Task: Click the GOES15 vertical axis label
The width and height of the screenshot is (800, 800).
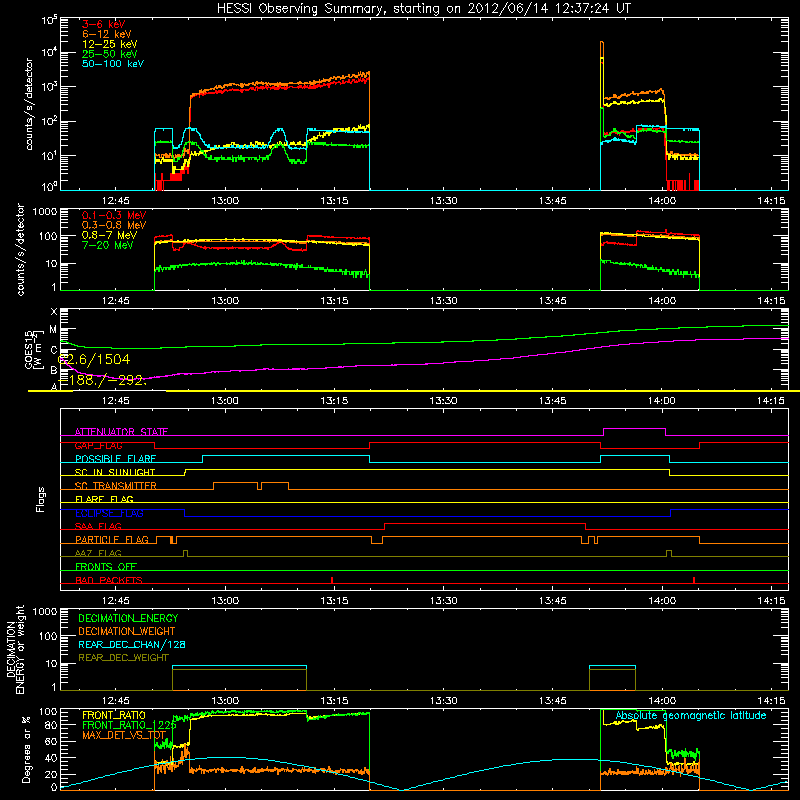Action: coord(33,349)
